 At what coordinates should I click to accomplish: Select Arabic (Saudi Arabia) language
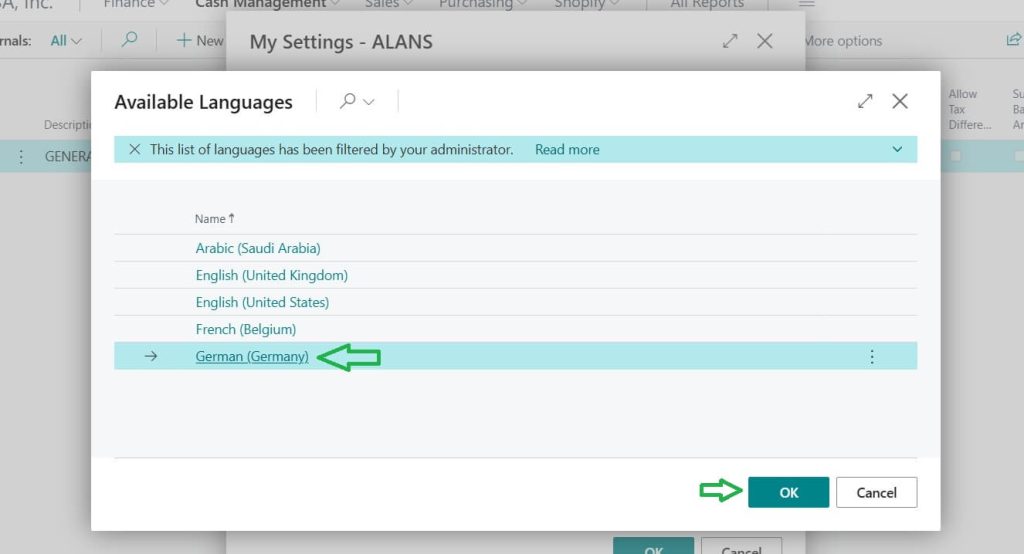(258, 248)
